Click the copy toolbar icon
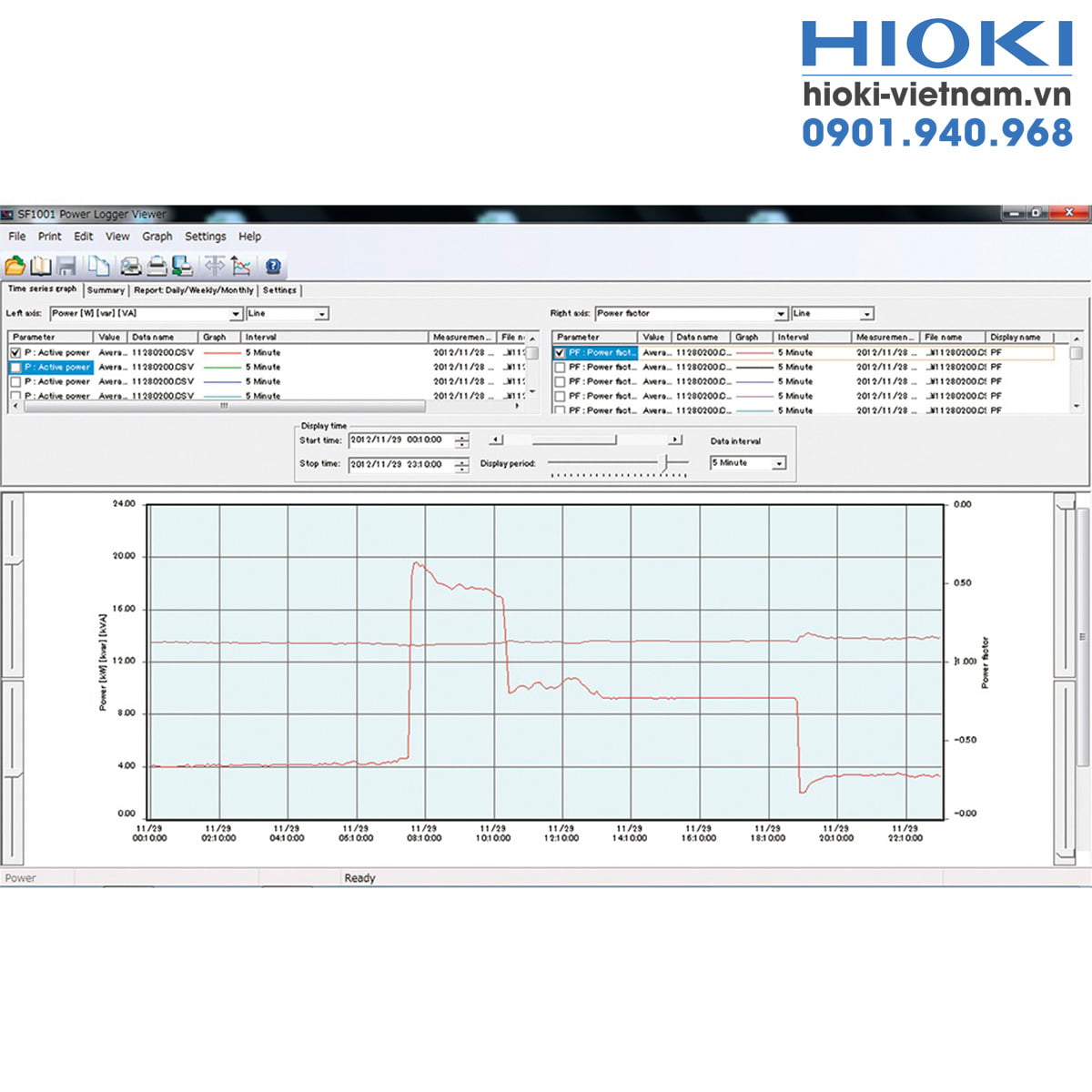Image resolution: width=1092 pixels, height=1092 pixels. (100, 266)
